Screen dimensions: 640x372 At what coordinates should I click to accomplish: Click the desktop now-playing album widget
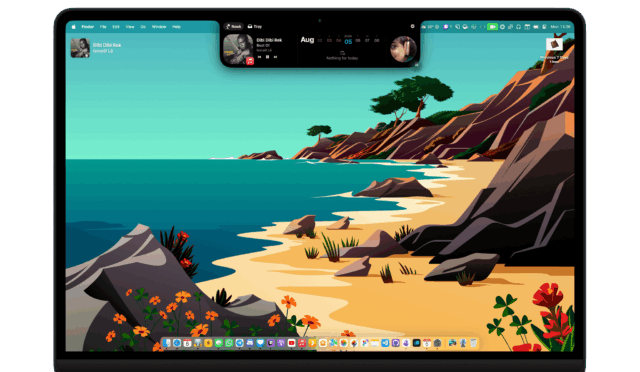pyautogui.click(x=80, y=48)
